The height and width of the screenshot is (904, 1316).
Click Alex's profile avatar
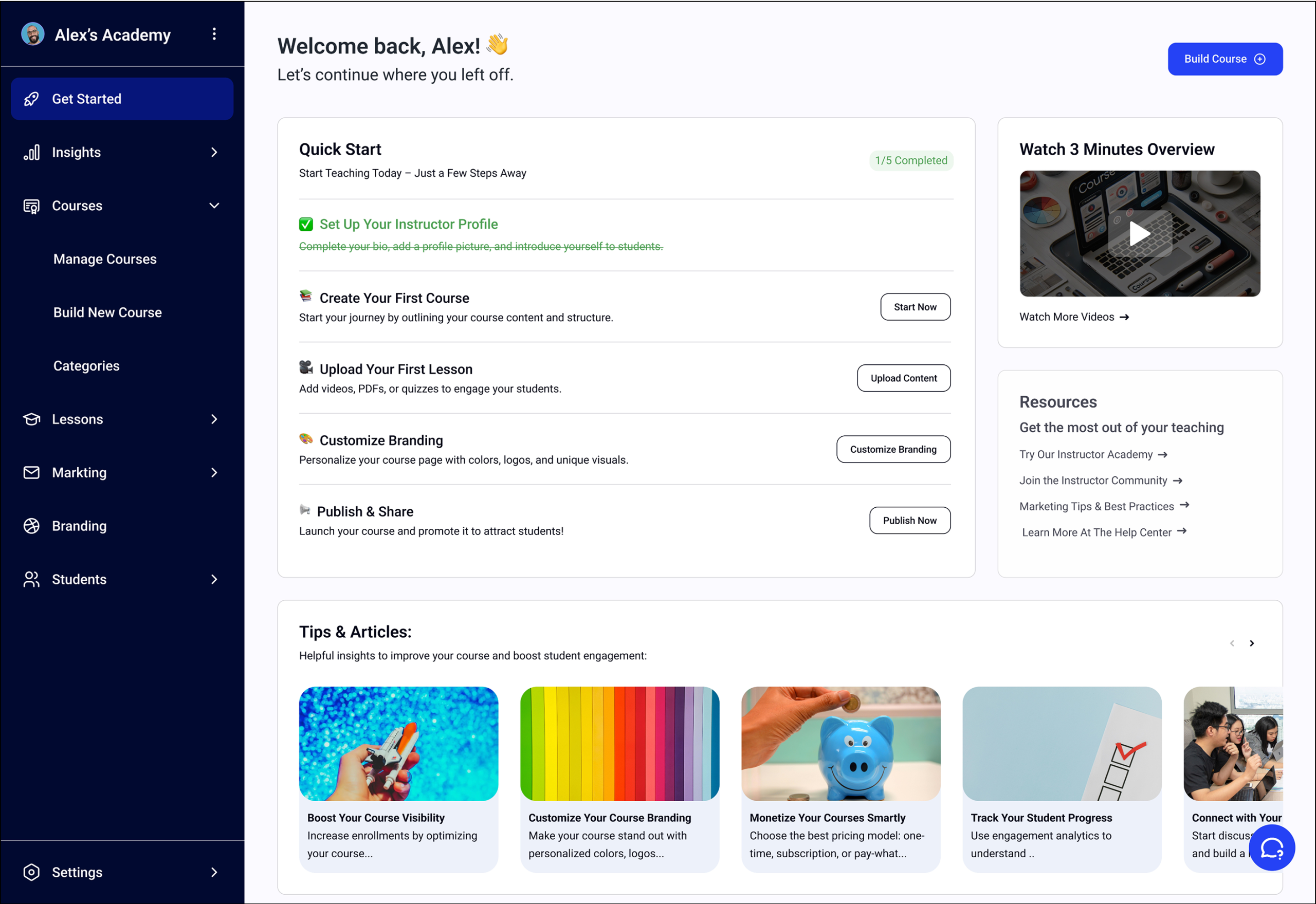[x=33, y=34]
